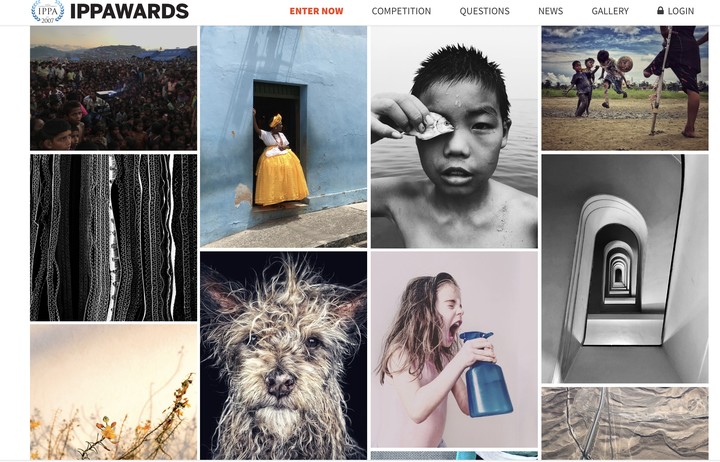
Task: View the aerial desert landscape photo
Action: click(x=625, y=423)
